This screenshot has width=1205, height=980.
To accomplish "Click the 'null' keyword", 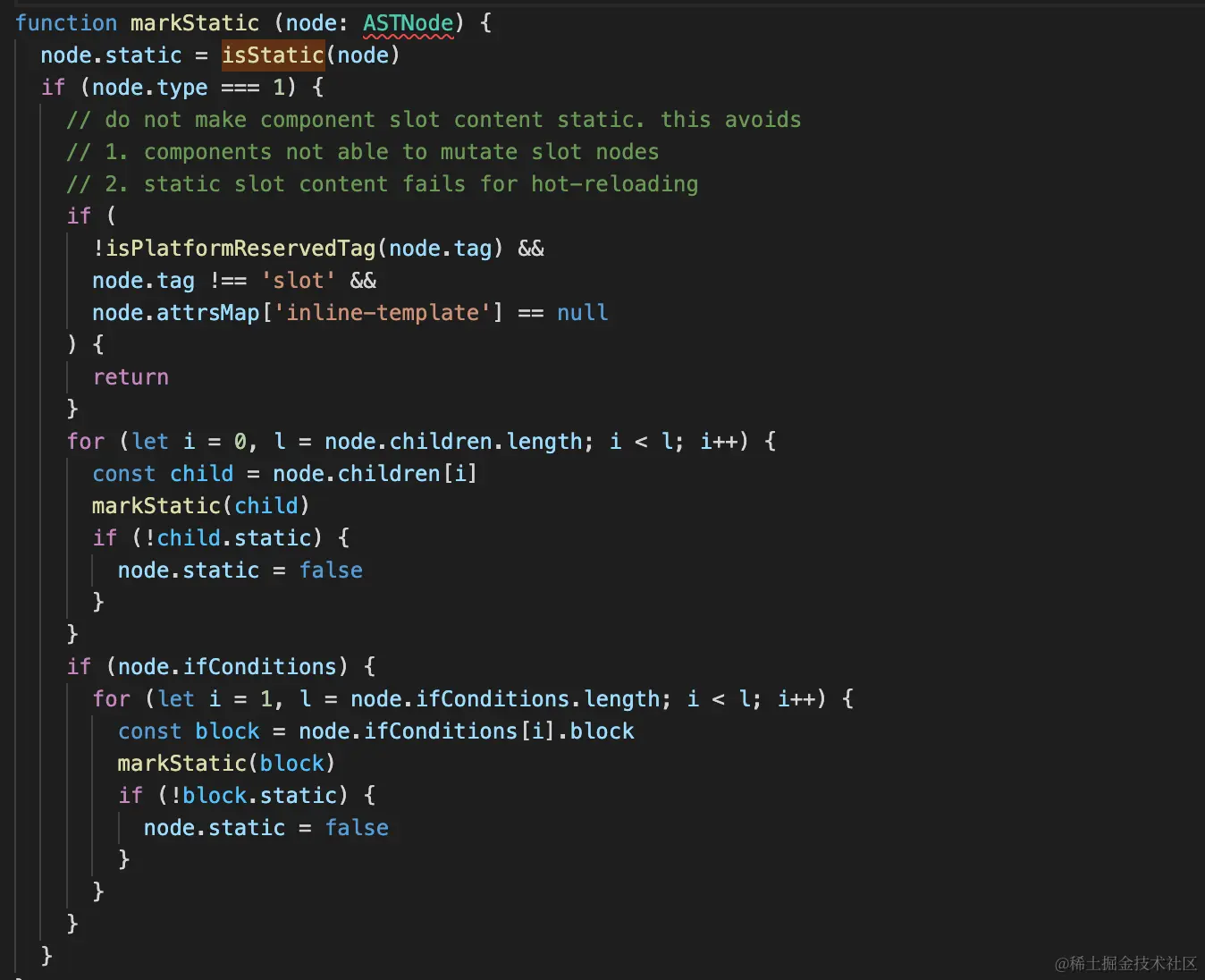I will [x=583, y=312].
